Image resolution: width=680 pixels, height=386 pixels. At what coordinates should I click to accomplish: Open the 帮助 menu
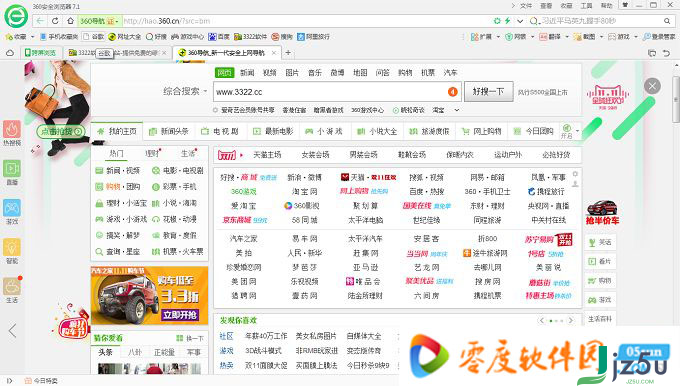(x=606, y=6)
